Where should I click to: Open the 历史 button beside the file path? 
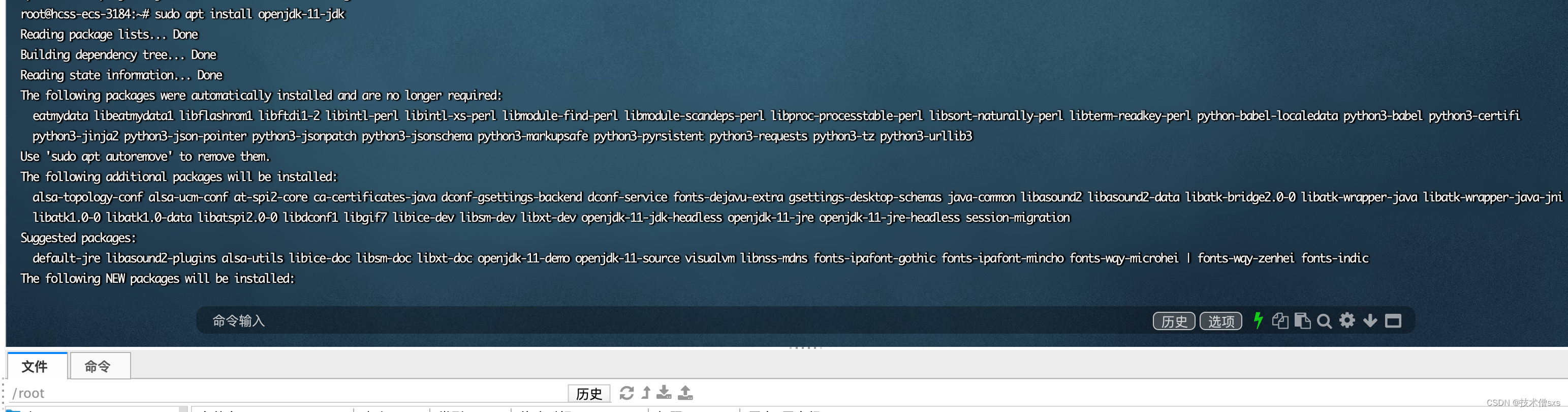[588, 394]
